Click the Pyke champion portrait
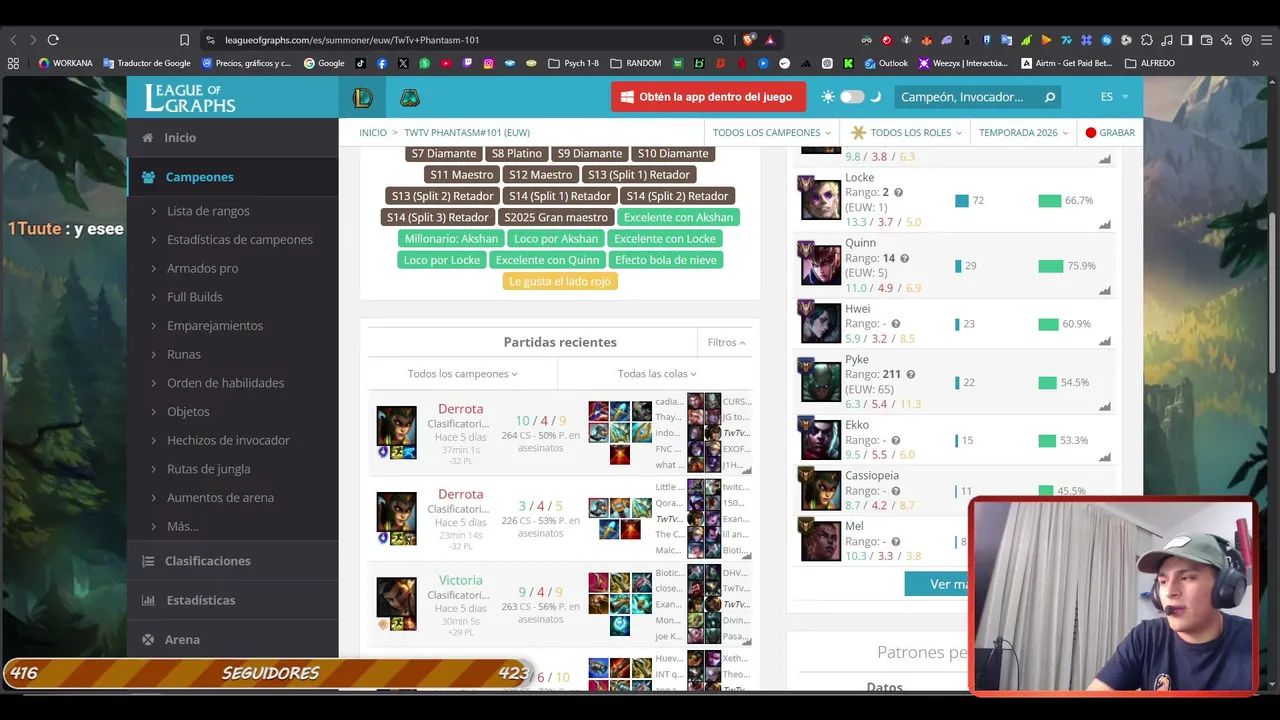Screen dimensions: 1280x720 820,380
